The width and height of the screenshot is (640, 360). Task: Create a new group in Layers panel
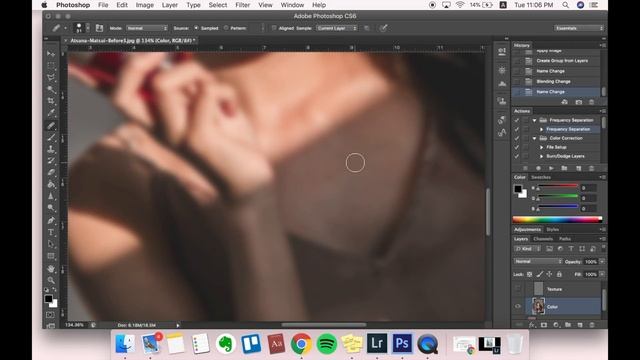point(568,325)
